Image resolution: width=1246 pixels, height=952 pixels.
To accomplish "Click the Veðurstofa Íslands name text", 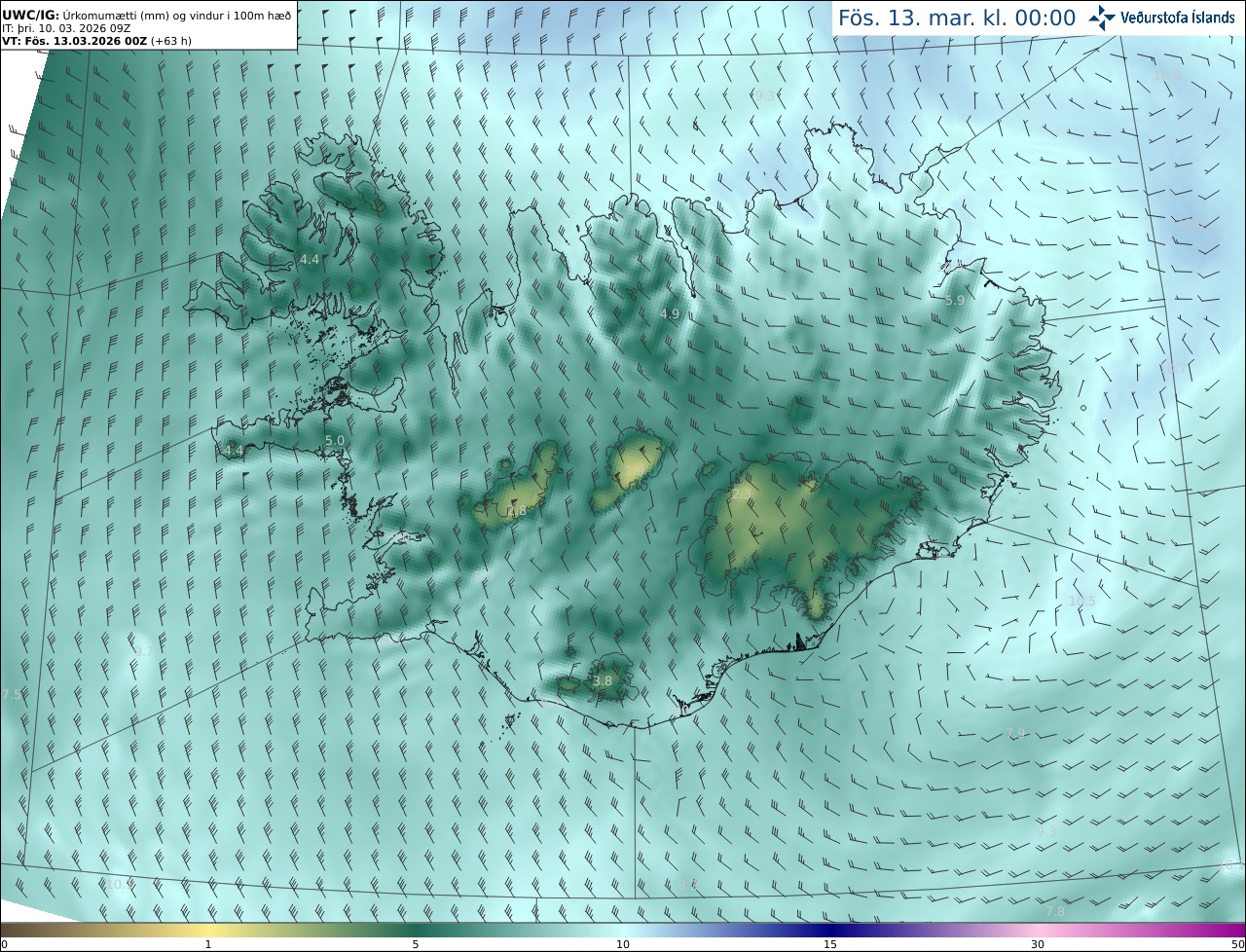I will 1178,18.
